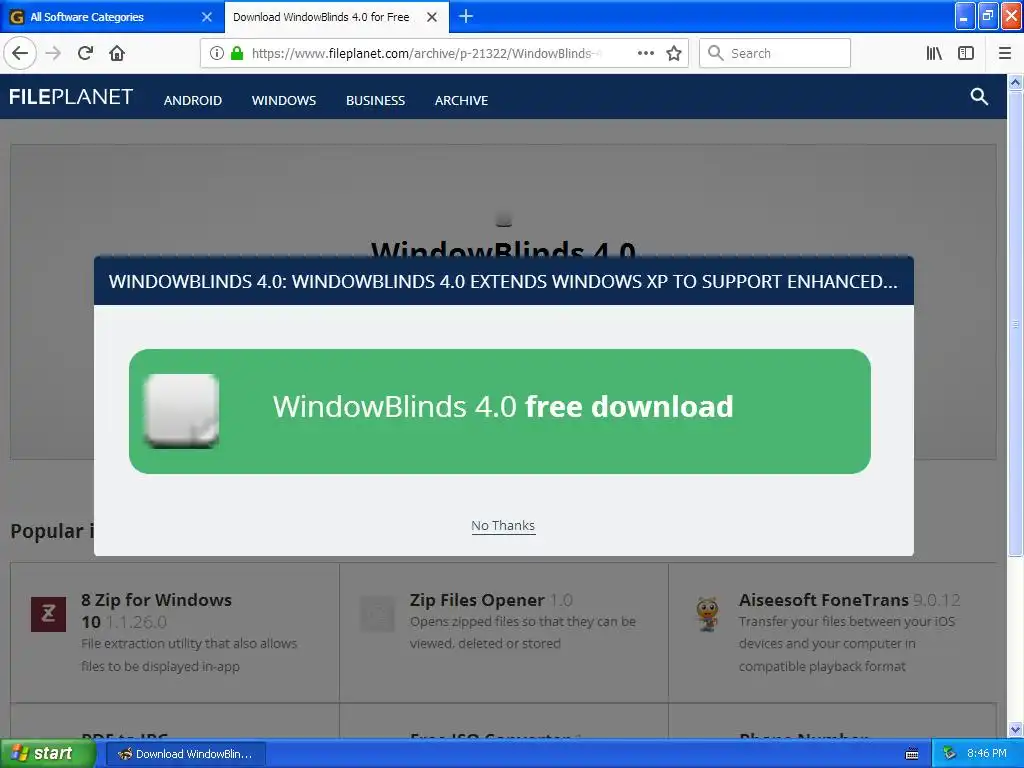Click the 8:46 PM clock

coord(986,754)
